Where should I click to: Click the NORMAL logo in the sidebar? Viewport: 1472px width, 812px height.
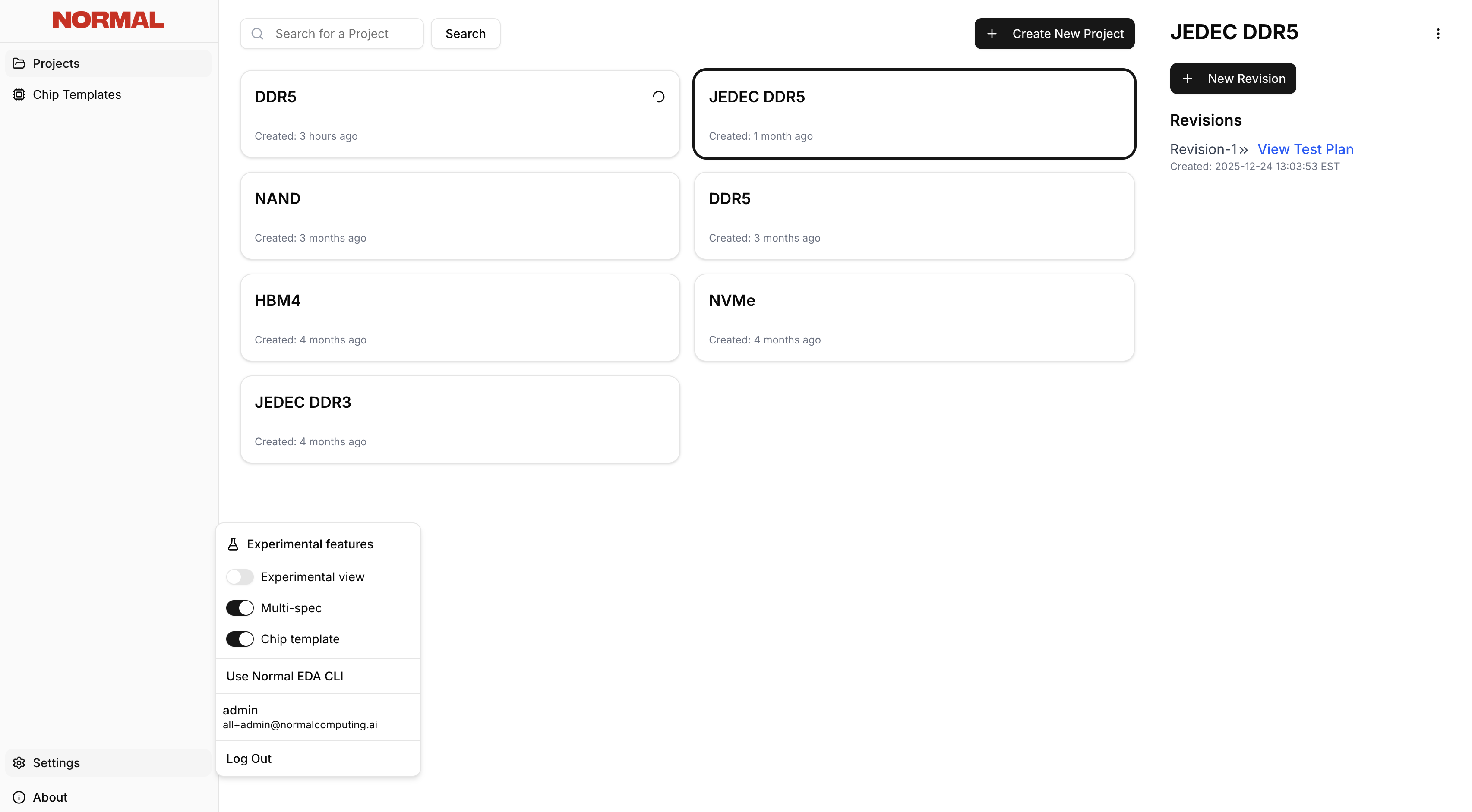click(107, 19)
